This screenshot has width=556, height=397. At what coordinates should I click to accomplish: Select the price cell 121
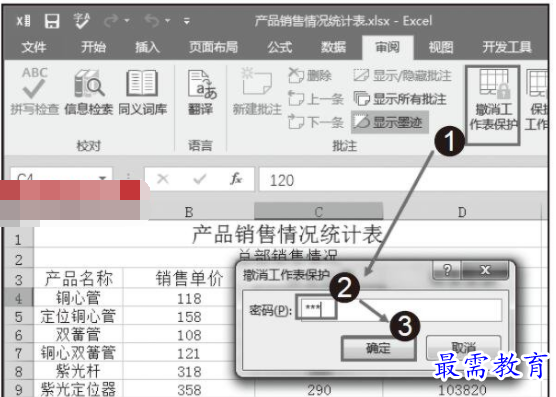(189, 353)
